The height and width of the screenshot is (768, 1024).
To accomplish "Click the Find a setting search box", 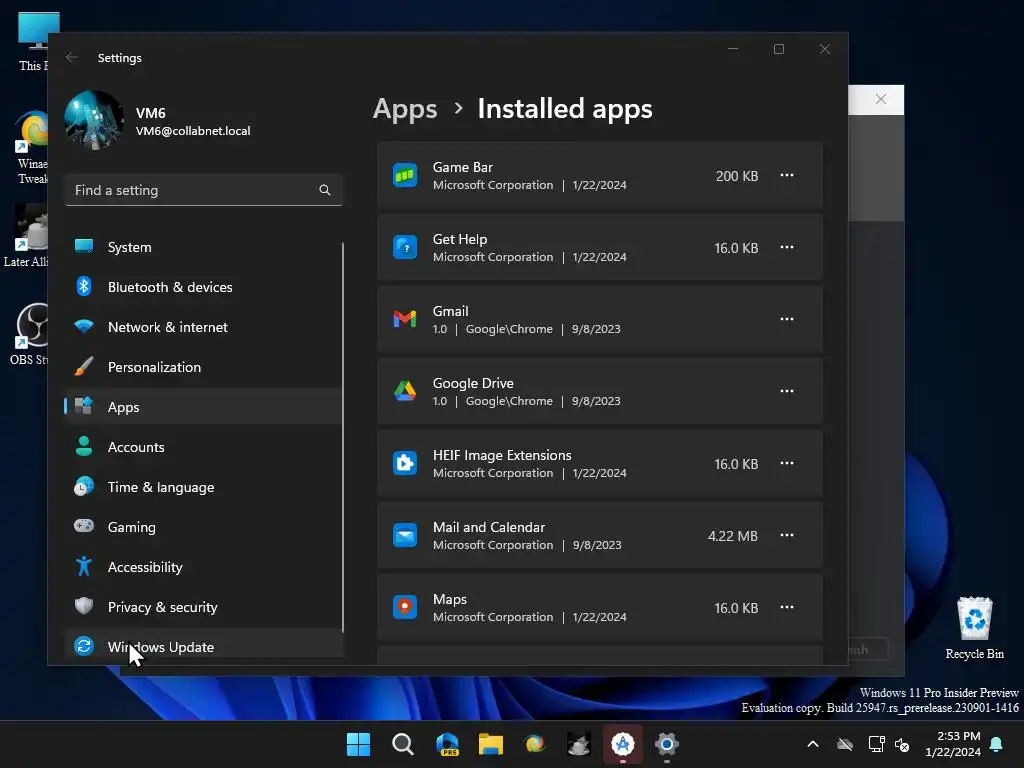I will click(x=204, y=190).
